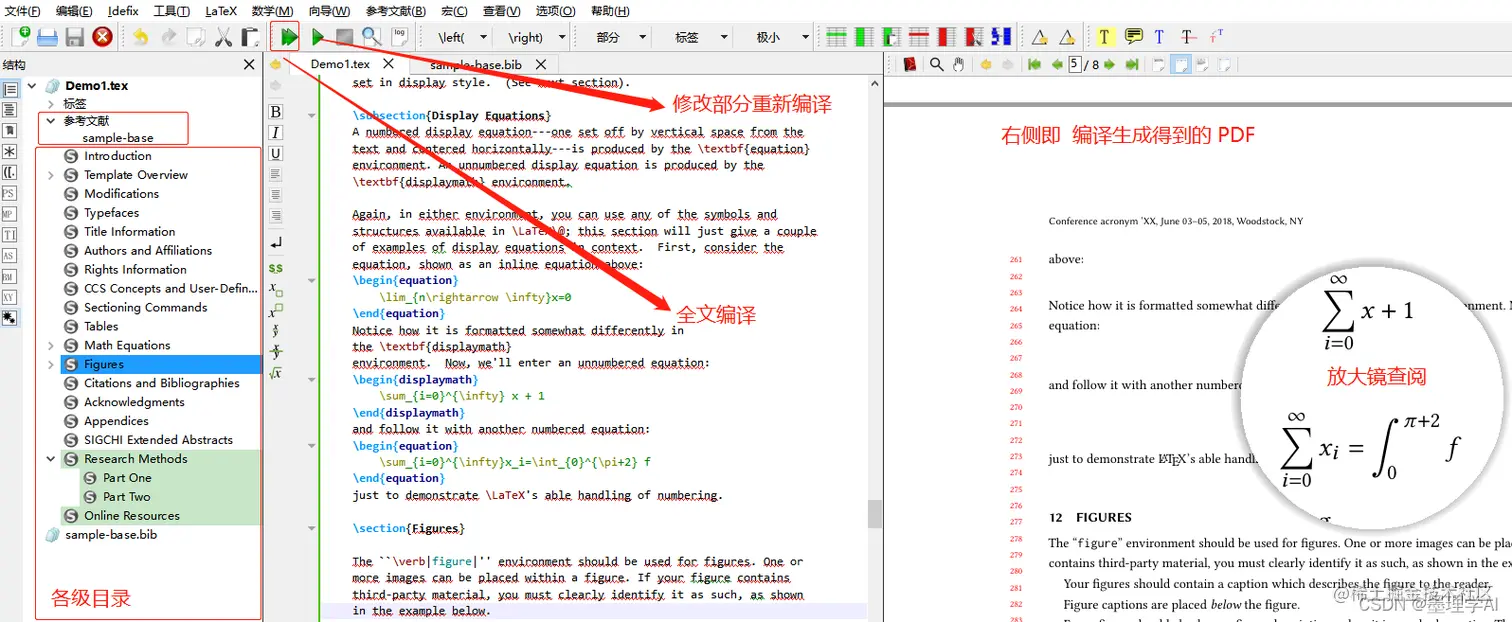Screen dimensions: 1512x622
Task: Click the add table row icon with green line
Action: tap(837, 37)
